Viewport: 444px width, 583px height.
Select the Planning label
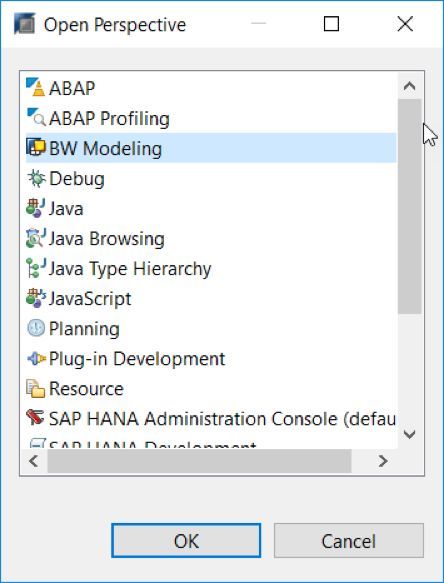tap(84, 329)
